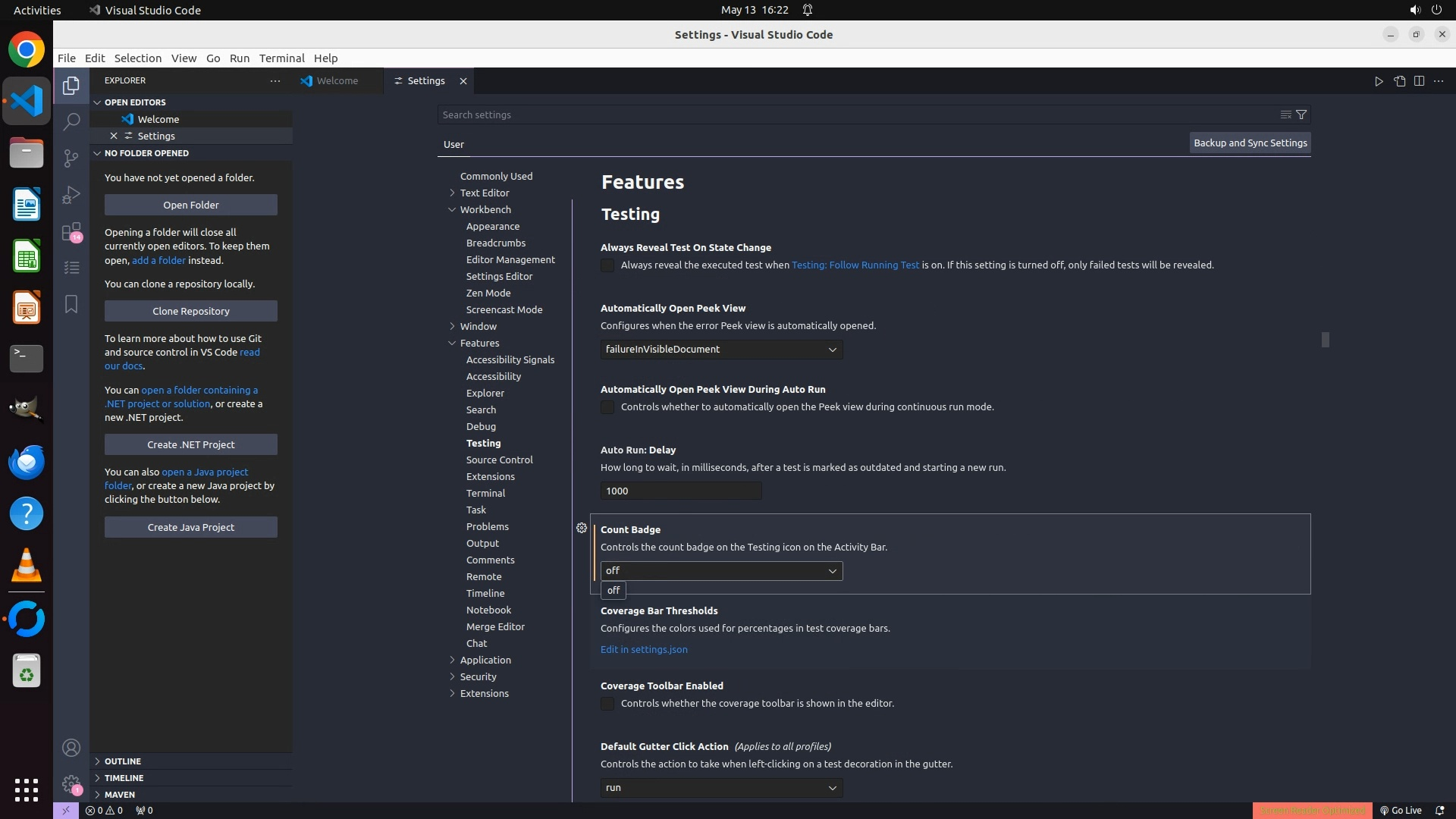Open the Search view in Activity Bar

click(71, 121)
